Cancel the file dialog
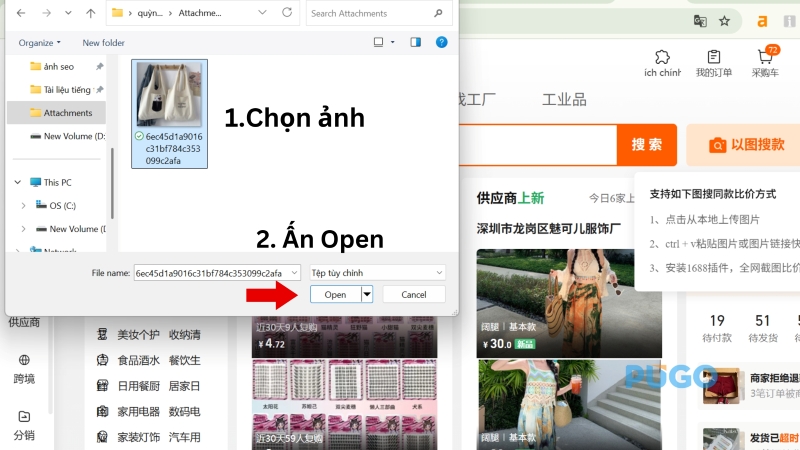This screenshot has height=450, width=800. tap(414, 294)
